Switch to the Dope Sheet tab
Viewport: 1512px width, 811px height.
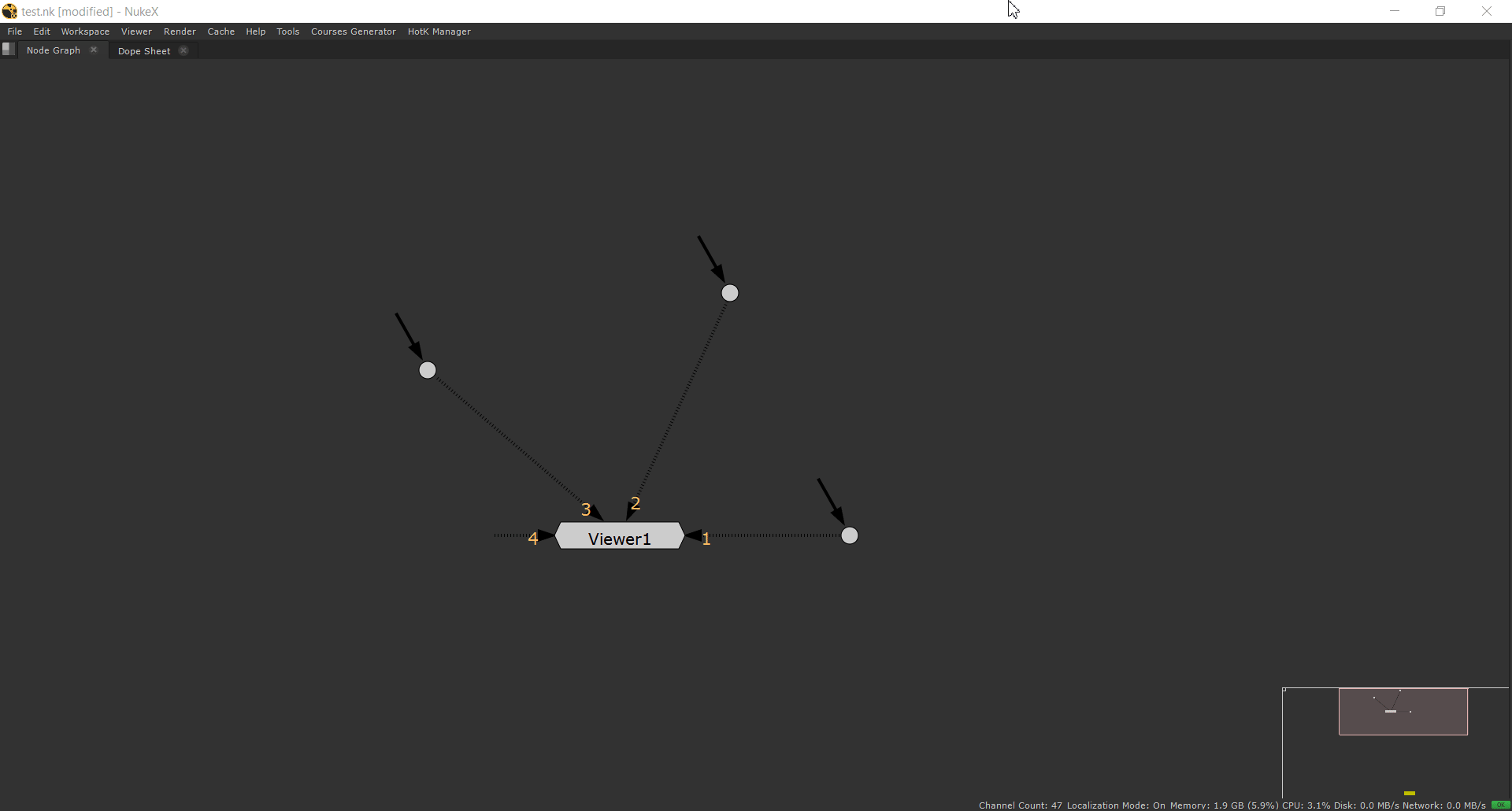pyautogui.click(x=144, y=50)
